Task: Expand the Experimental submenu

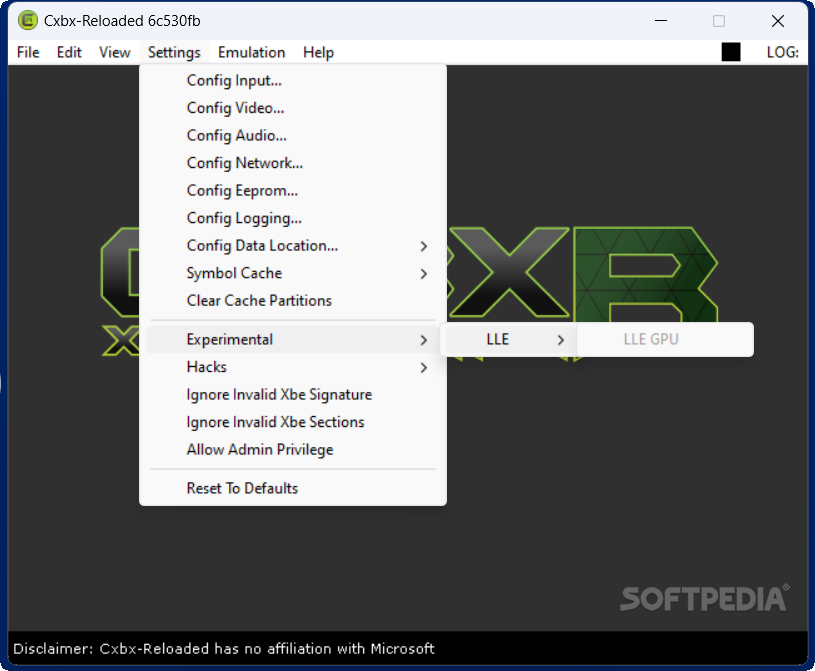Action: pyautogui.click(x=293, y=340)
